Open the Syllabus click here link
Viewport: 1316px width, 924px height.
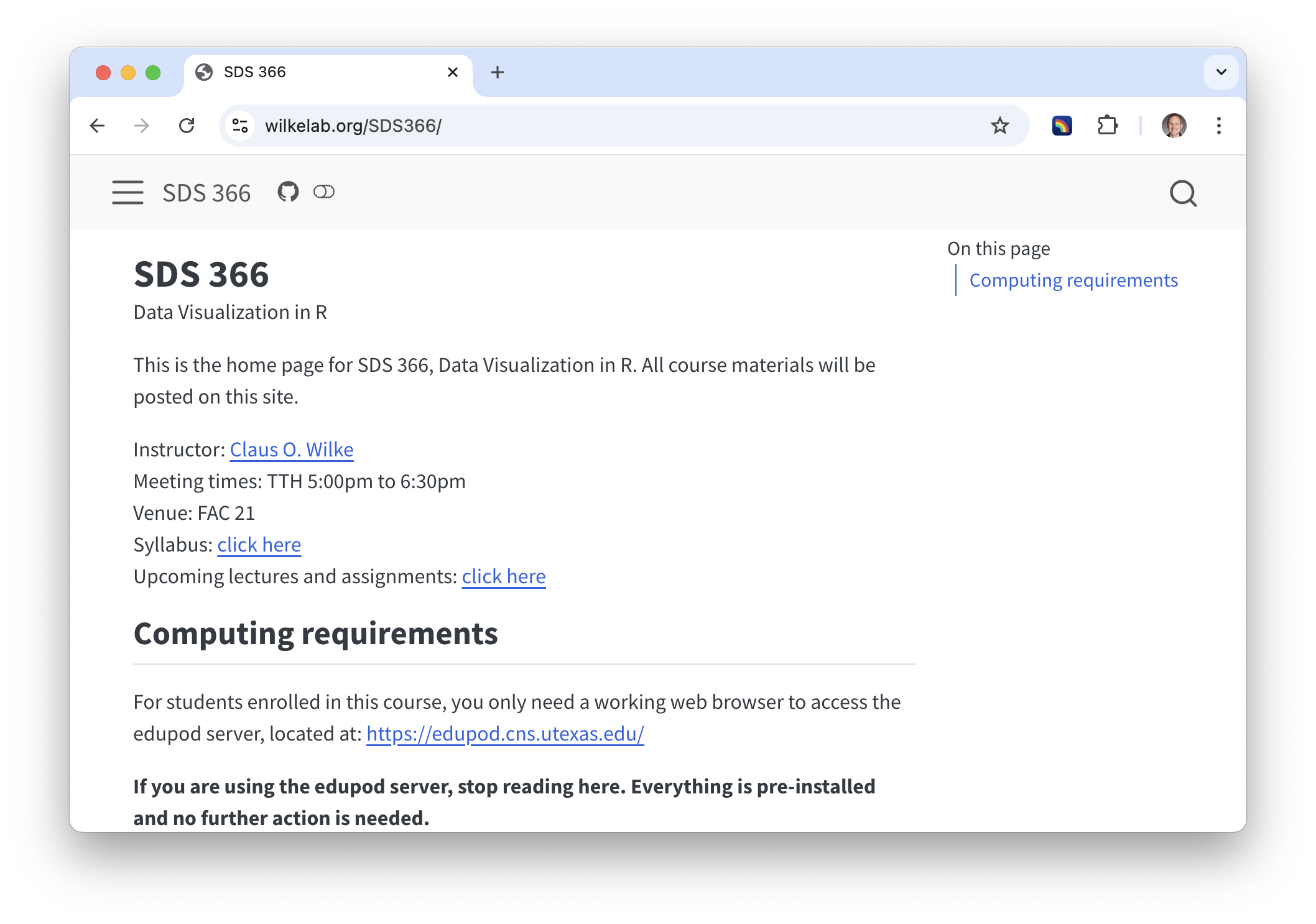[259, 545]
